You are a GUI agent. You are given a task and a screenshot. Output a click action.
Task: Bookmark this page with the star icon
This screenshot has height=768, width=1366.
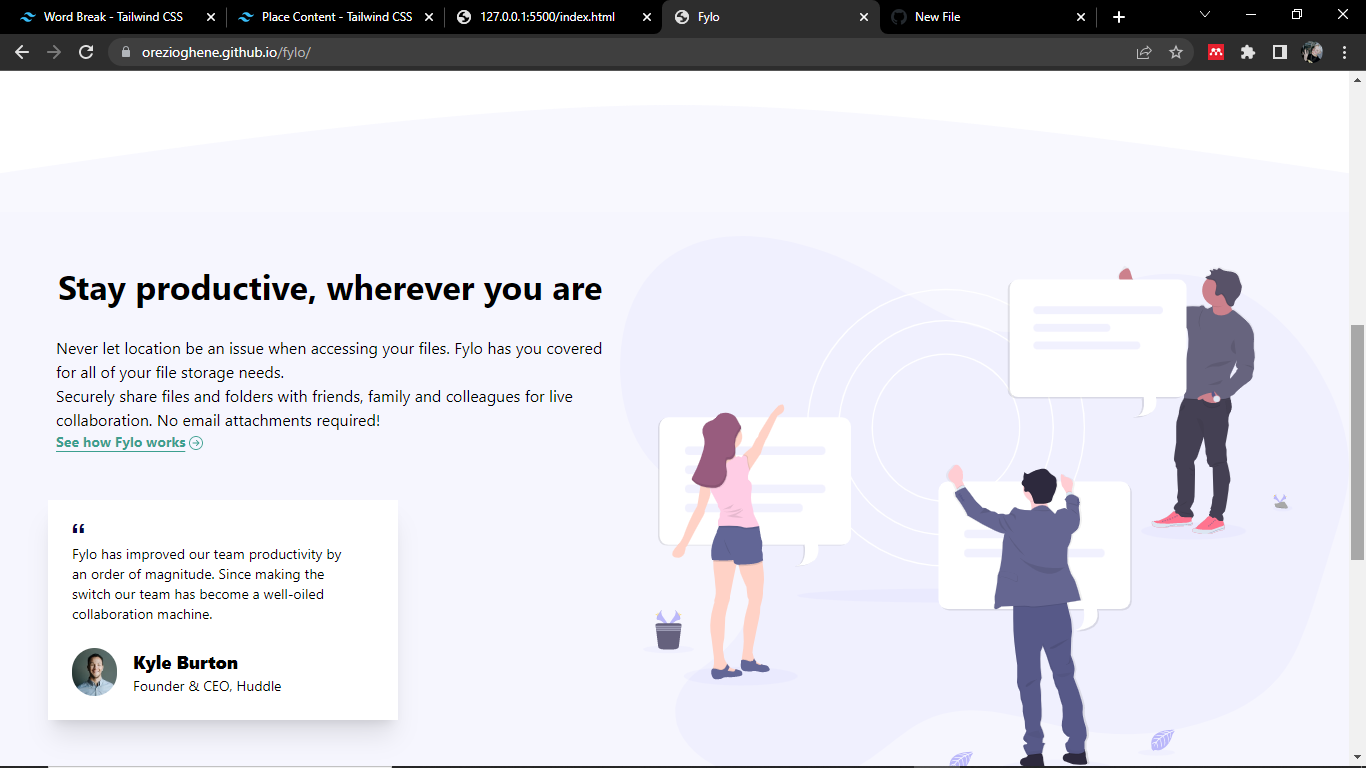tap(1177, 51)
